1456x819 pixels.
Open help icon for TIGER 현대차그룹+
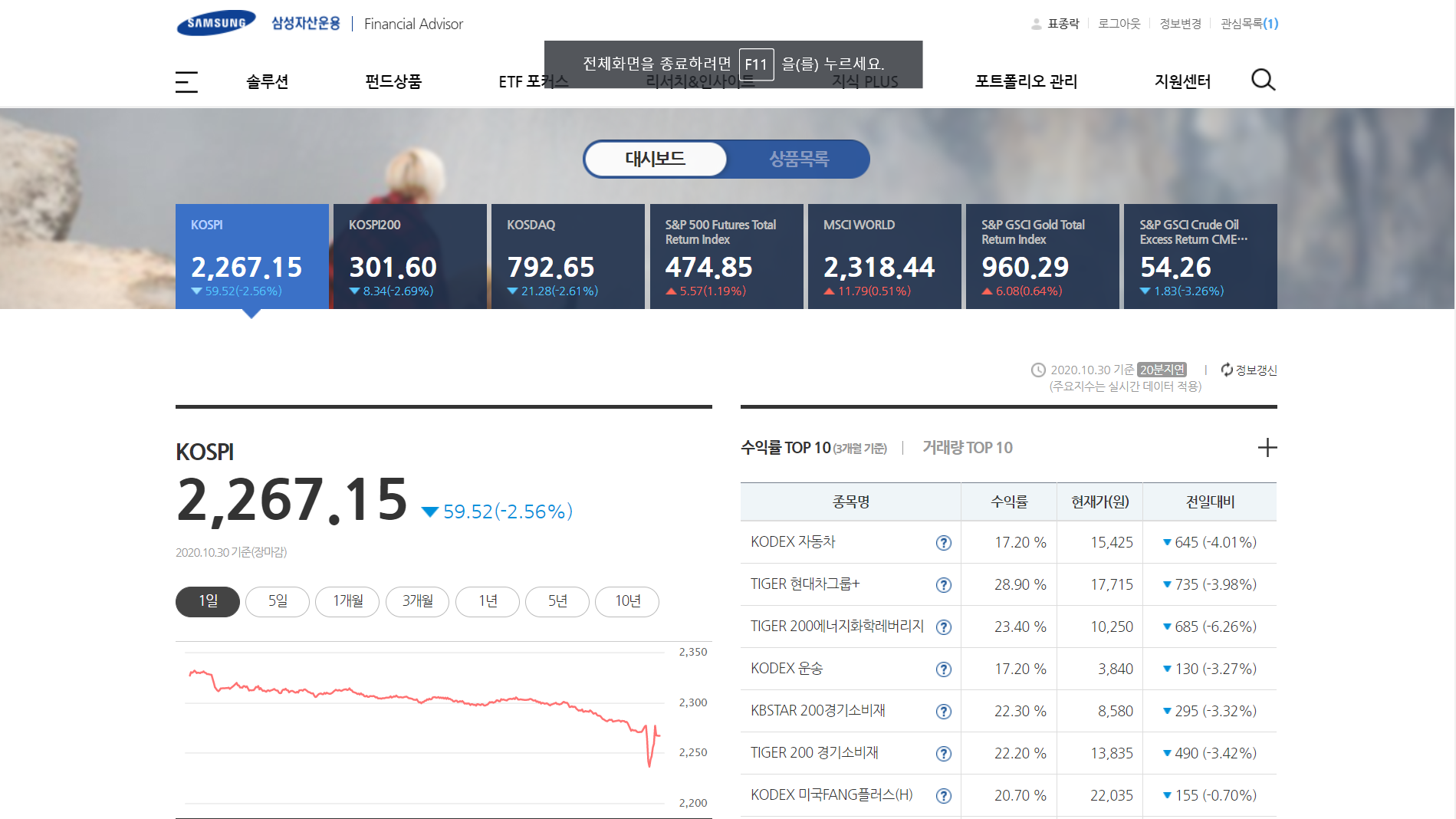pyautogui.click(x=944, y=585)
